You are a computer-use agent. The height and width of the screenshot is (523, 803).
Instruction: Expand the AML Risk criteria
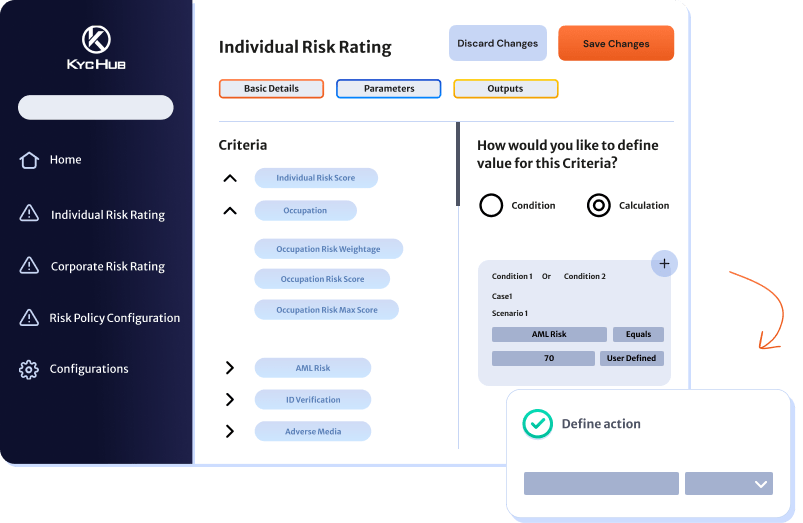230,368
